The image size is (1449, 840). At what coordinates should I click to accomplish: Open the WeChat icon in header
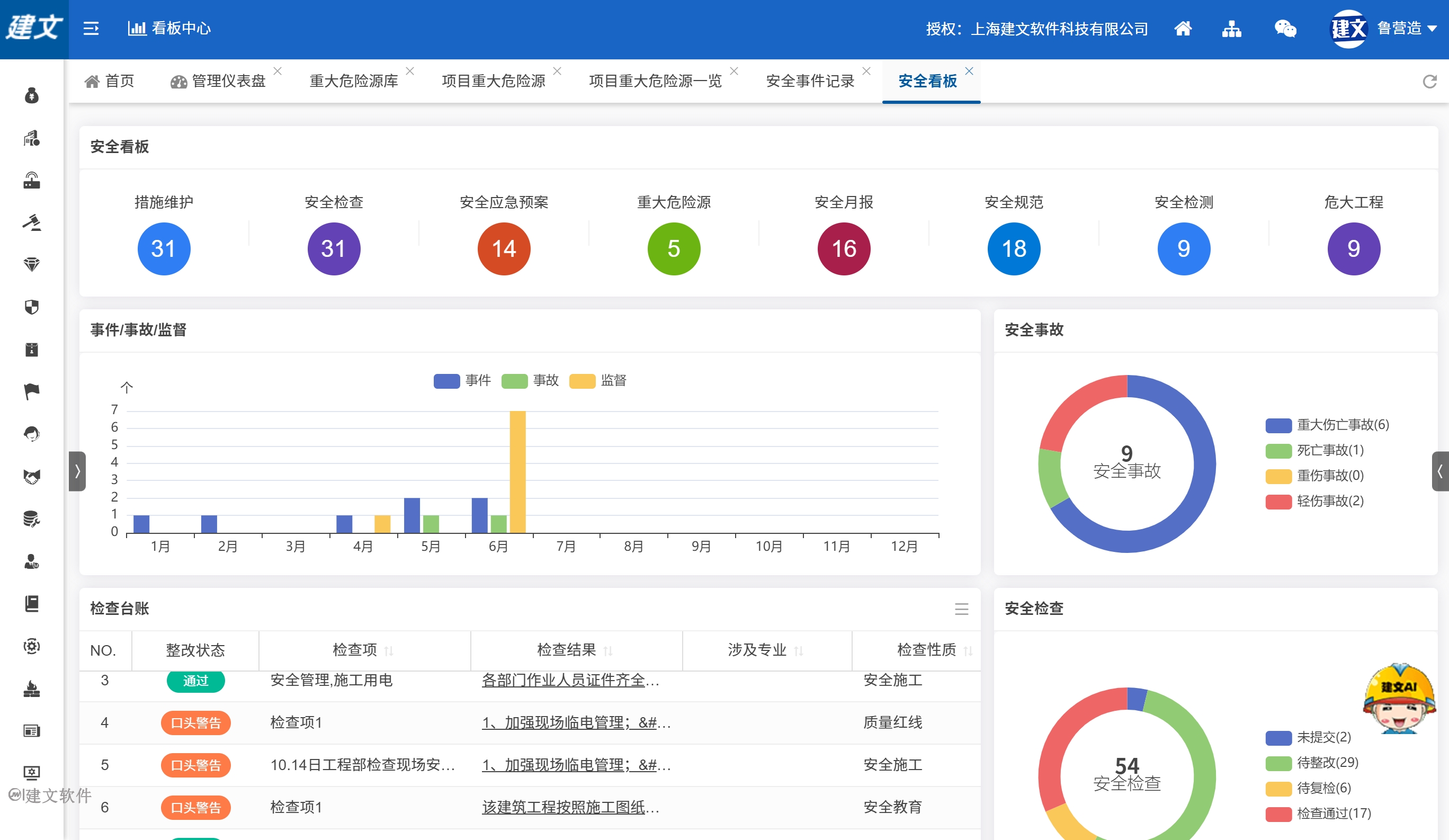[x=1285, y=28]
